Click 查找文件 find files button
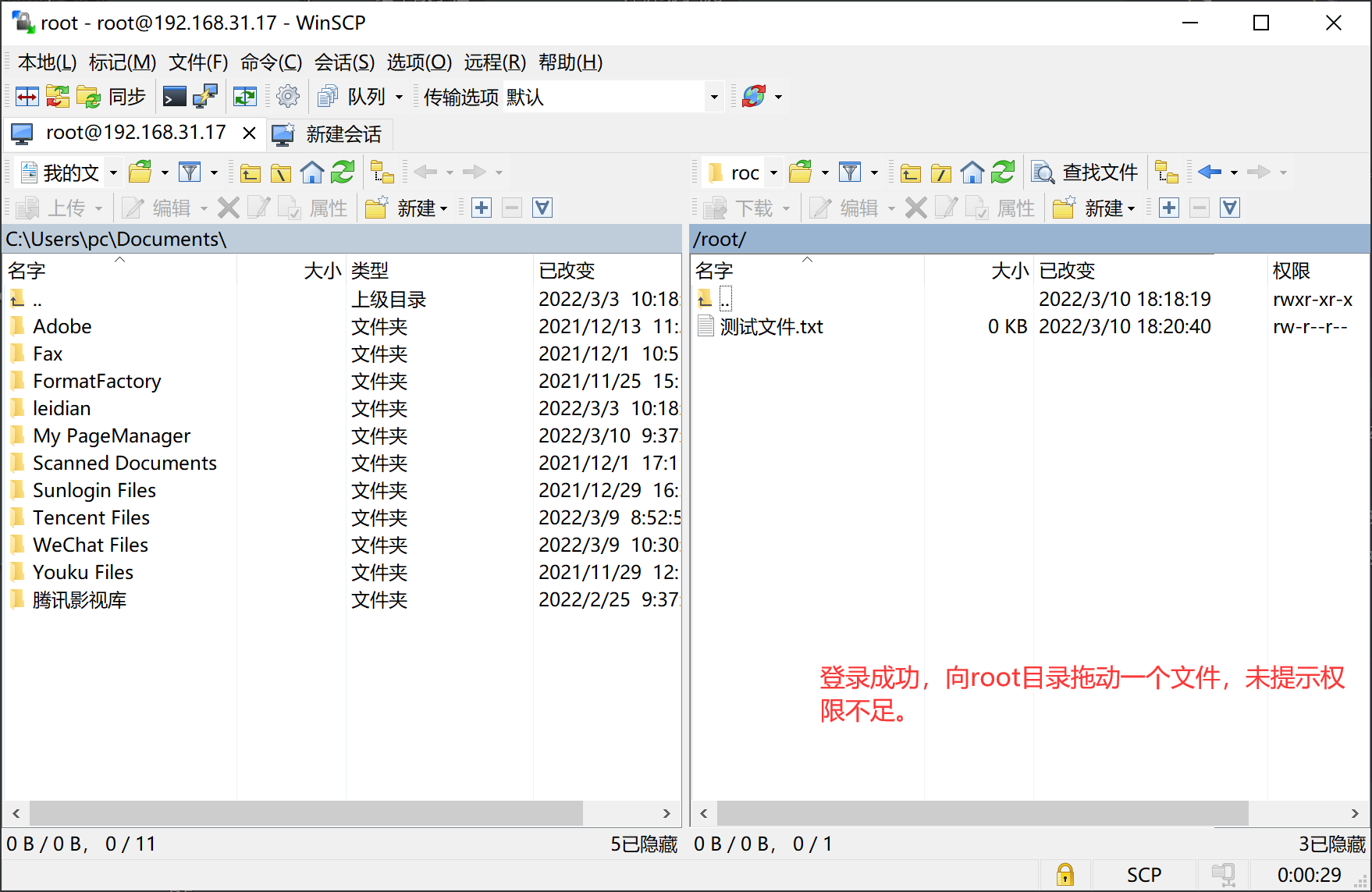Image resolution: width=1372 pixels, height=892 pixels. (x=1085, y=172)
